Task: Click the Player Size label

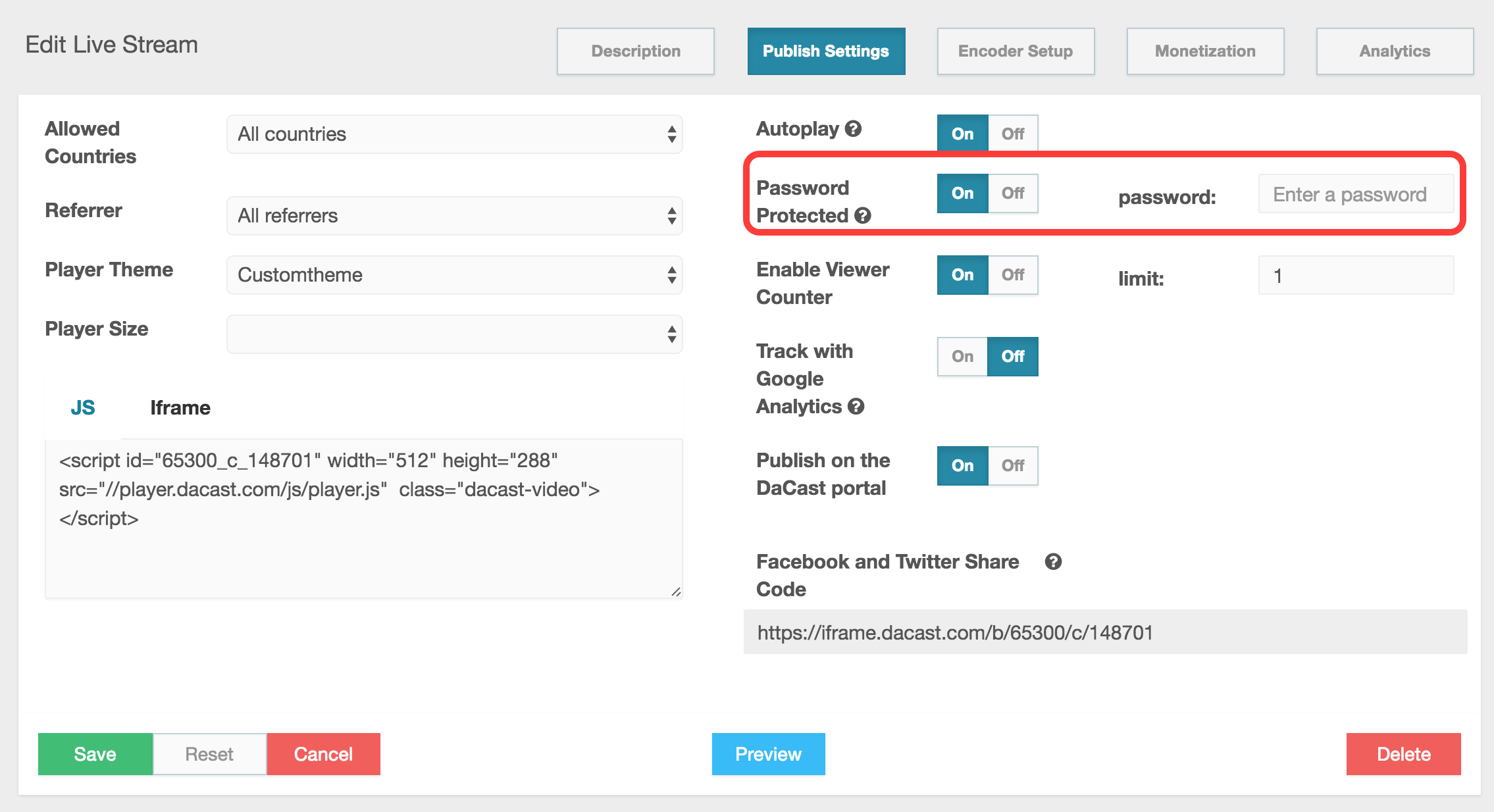Action: (x=96, y=329)
